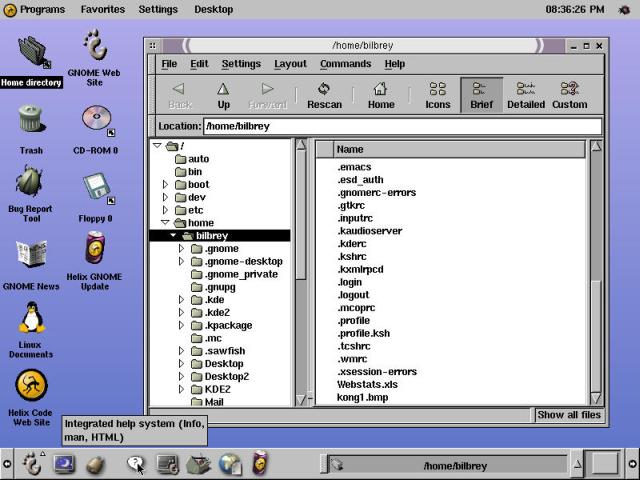This screenshot has height=480, width=640.
Task: Open the Layout menu
Action: (x=290, y=64)
